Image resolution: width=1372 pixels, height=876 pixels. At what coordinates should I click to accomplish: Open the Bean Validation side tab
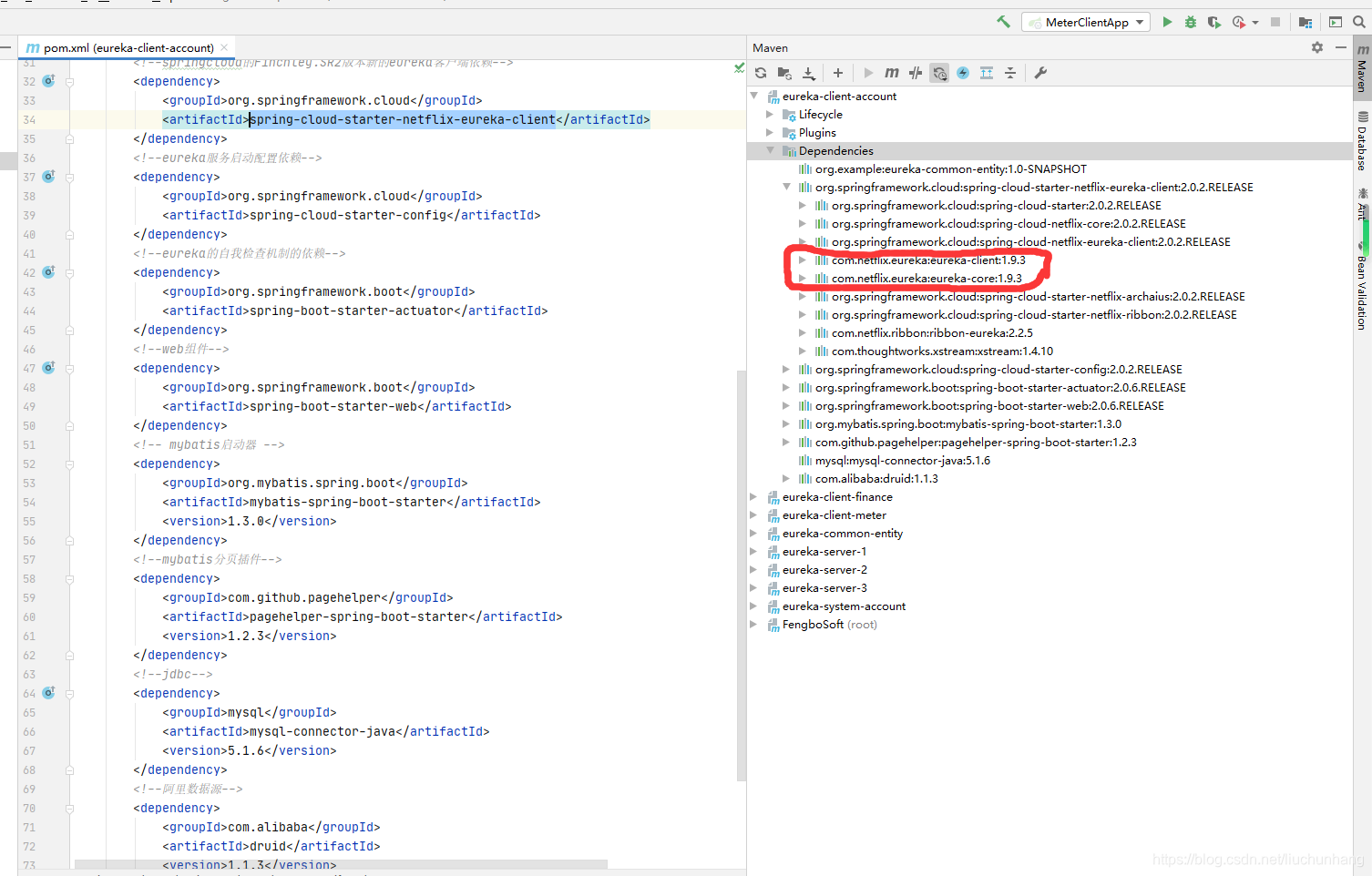1362,285
